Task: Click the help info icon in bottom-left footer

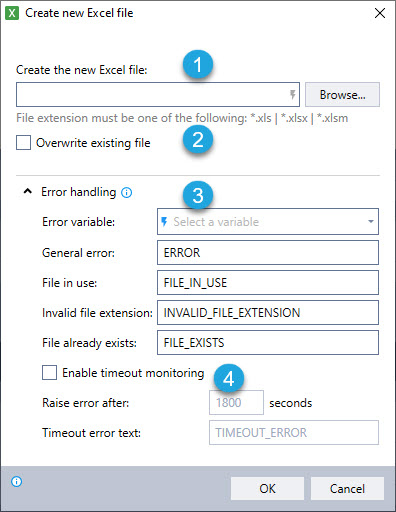Action: (16, 481)
